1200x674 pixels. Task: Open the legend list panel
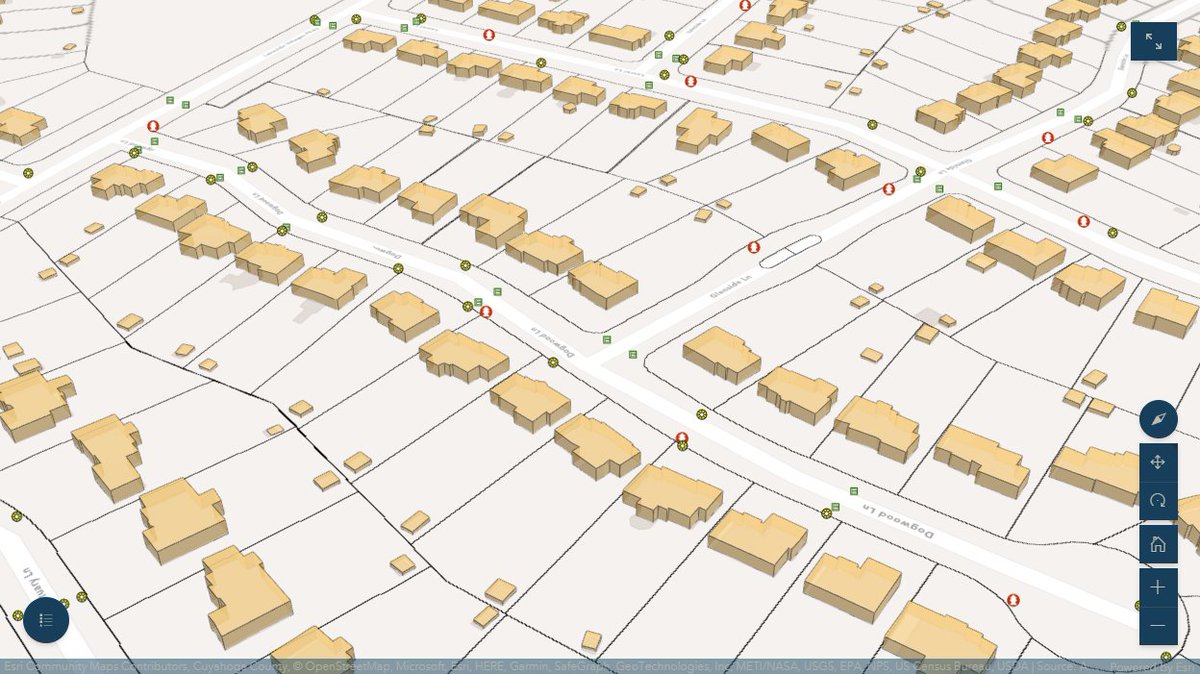coord(45,620)
